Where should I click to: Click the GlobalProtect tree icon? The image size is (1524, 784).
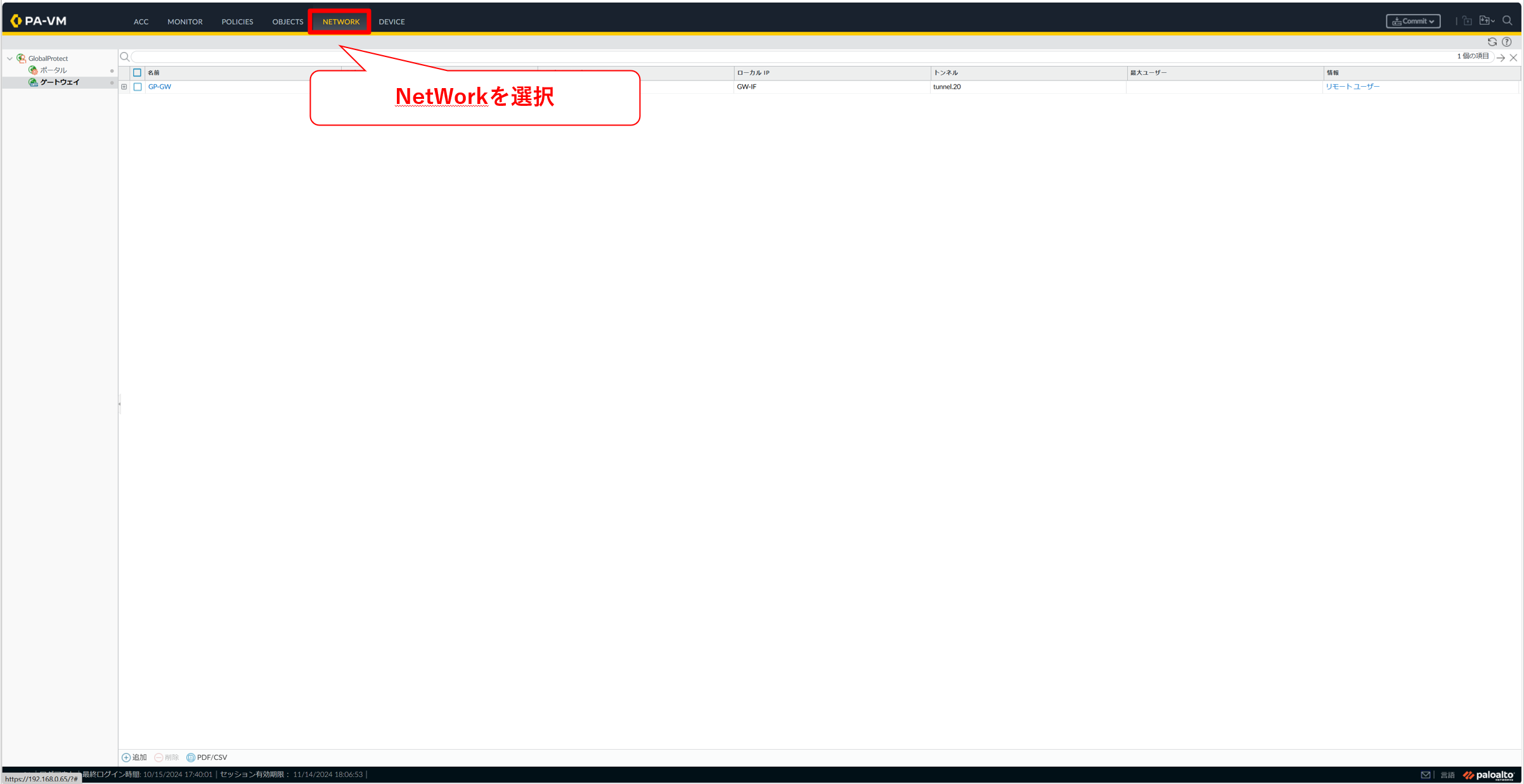coord(21,58)
